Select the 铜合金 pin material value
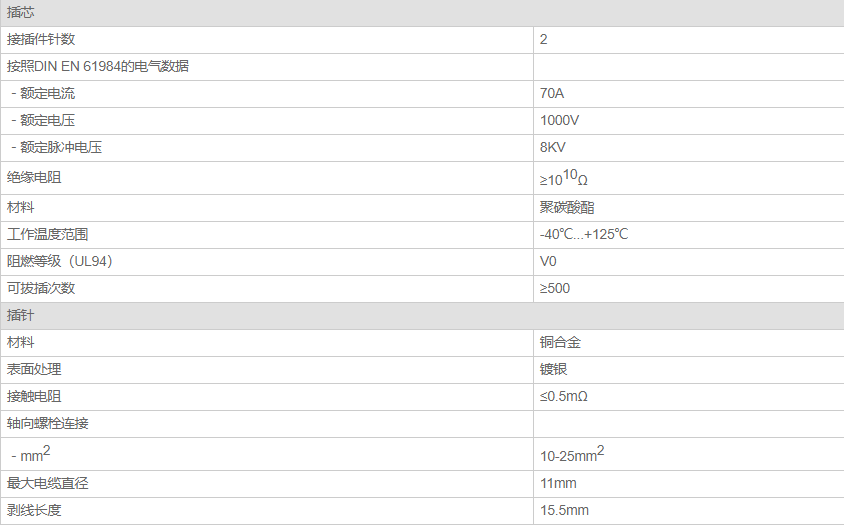This screenshot has height=527, width=844. 560,342
